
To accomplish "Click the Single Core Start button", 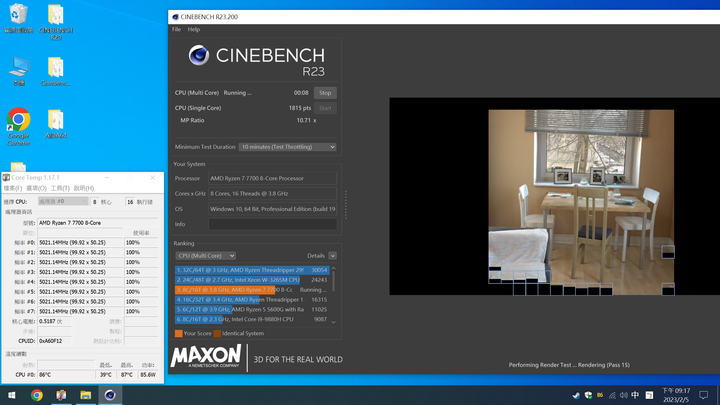I will click(x=325, y=108).
